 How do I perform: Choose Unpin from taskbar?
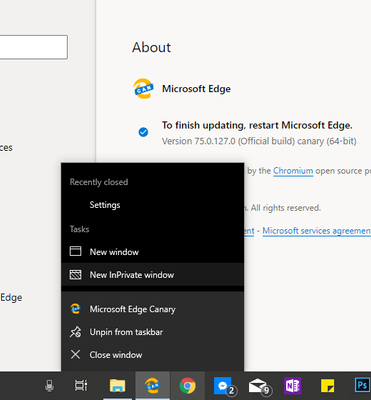tap(153, 332)
